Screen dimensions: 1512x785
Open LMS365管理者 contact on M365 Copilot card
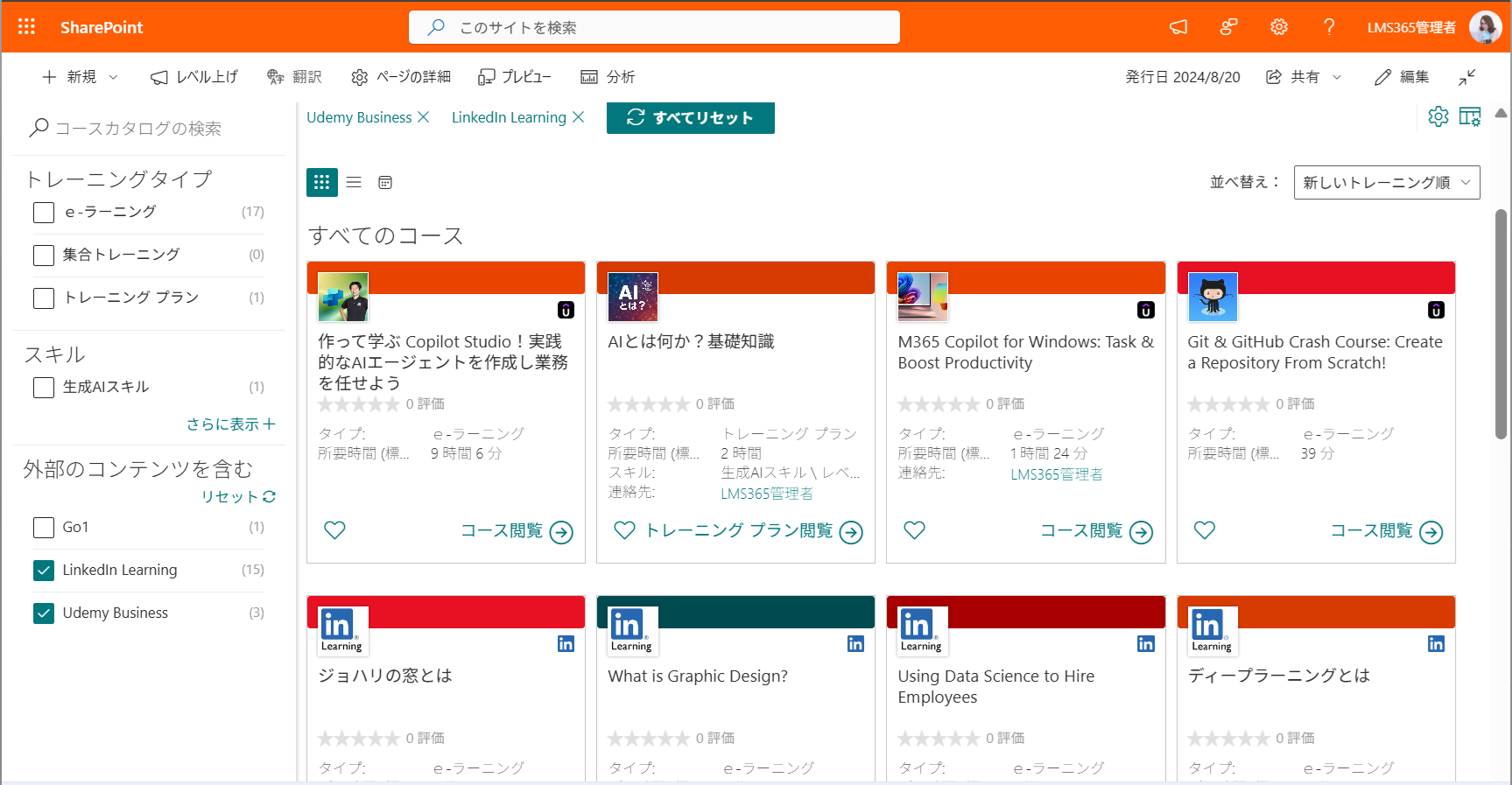pos(1057,474)
